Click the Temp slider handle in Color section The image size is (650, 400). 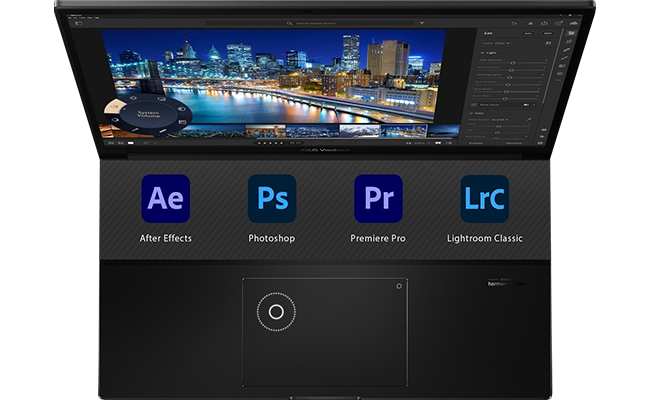(x=499, y=126)
